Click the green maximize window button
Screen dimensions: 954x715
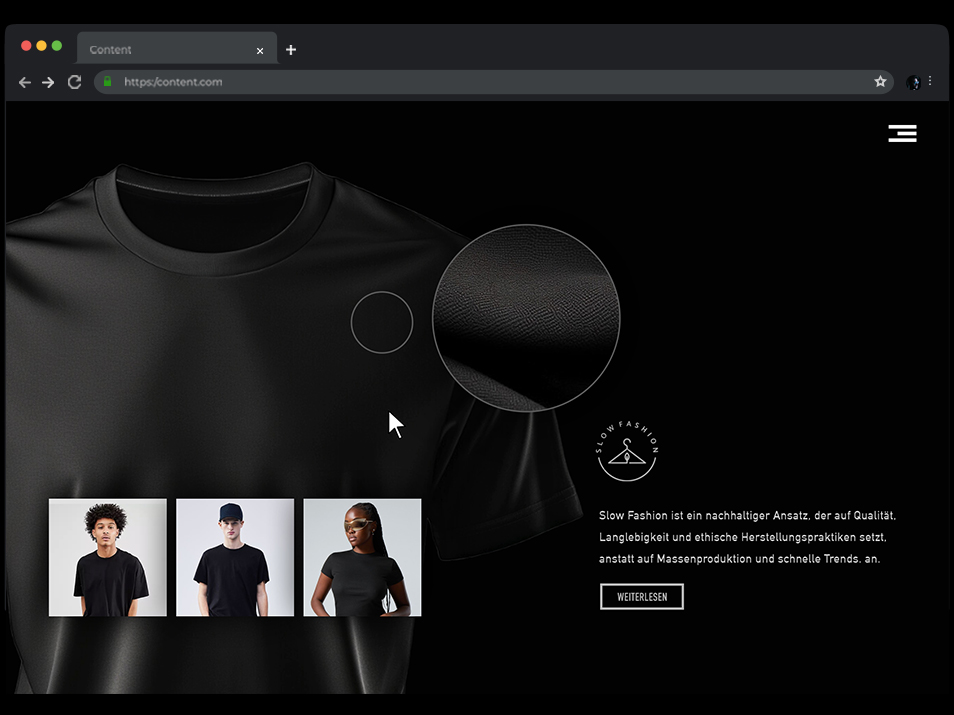pyautogui.click(x=57, y=46)
